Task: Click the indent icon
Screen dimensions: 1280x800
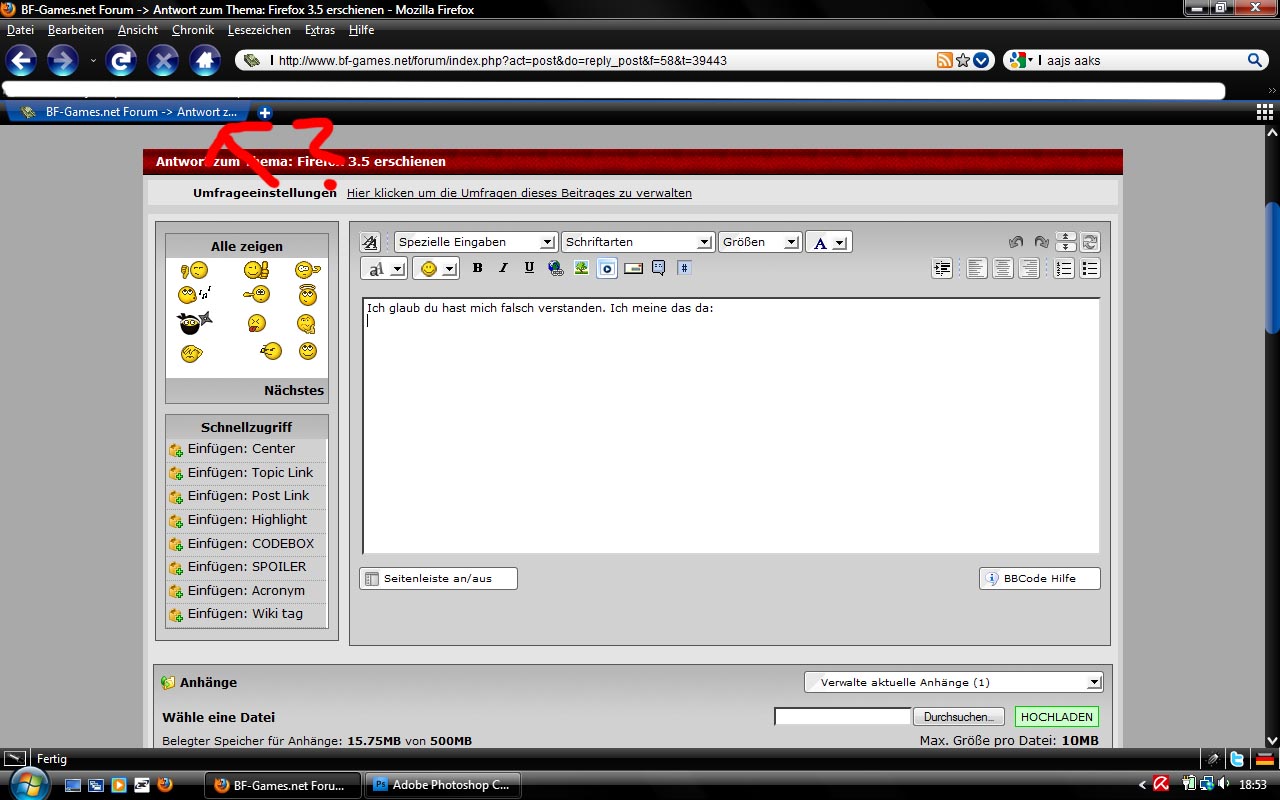Action: pyautogui.click(x=942, y=268)
